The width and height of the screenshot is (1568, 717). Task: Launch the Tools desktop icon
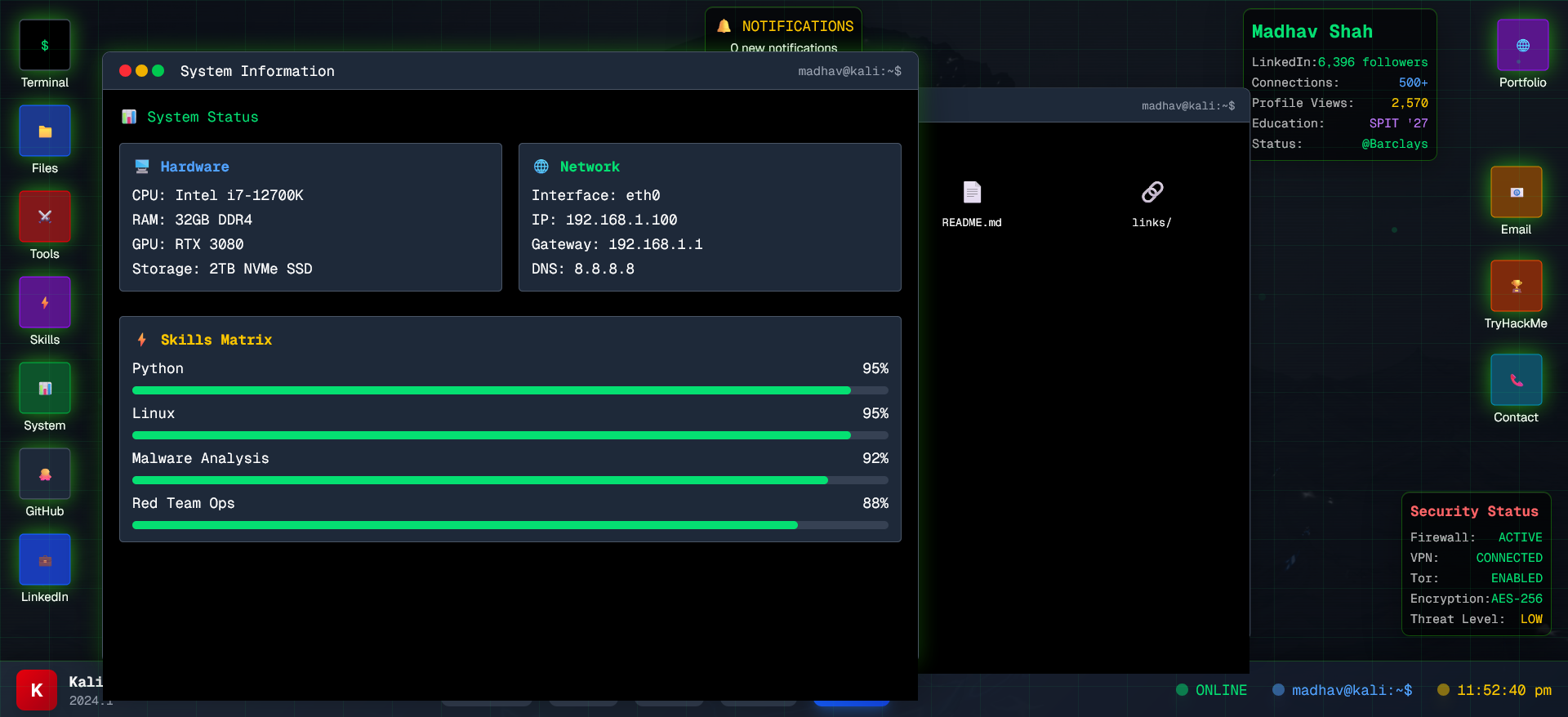(x=45, y=217)
